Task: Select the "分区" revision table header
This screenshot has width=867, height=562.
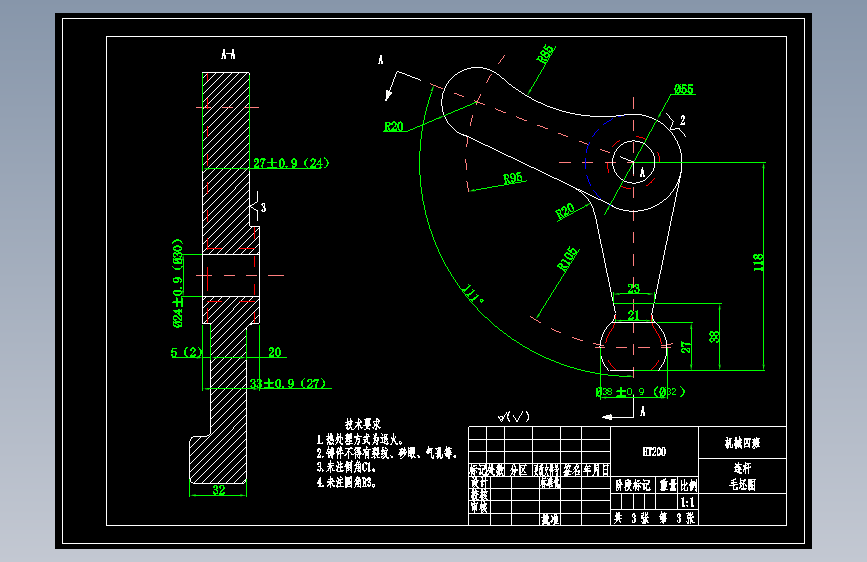Action: click(x=519, y=470)
